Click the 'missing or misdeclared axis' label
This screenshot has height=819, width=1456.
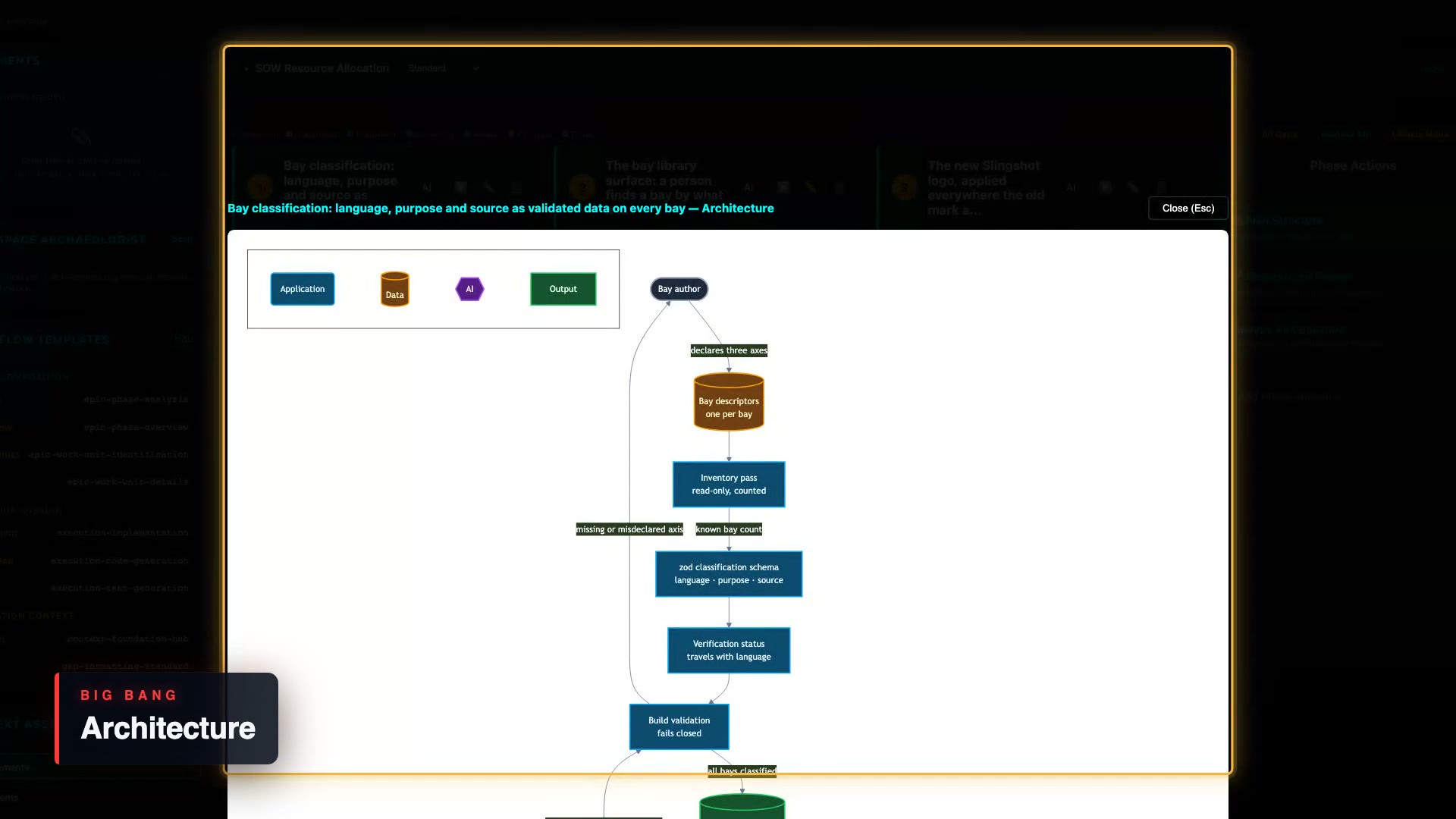coord(629,529)
